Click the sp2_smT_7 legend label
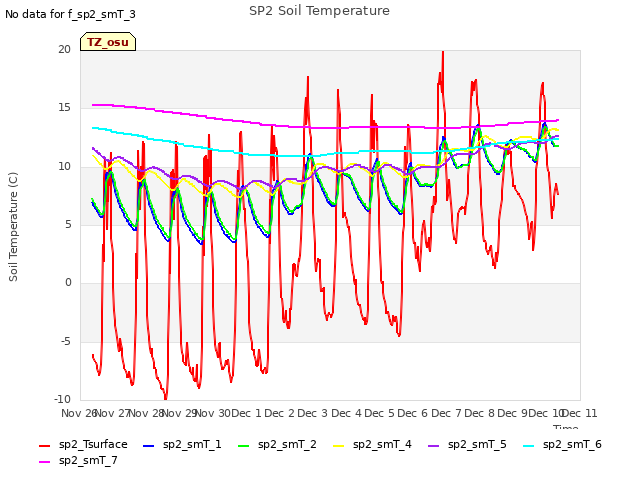 pyautogui.click(x=88, y=460)
